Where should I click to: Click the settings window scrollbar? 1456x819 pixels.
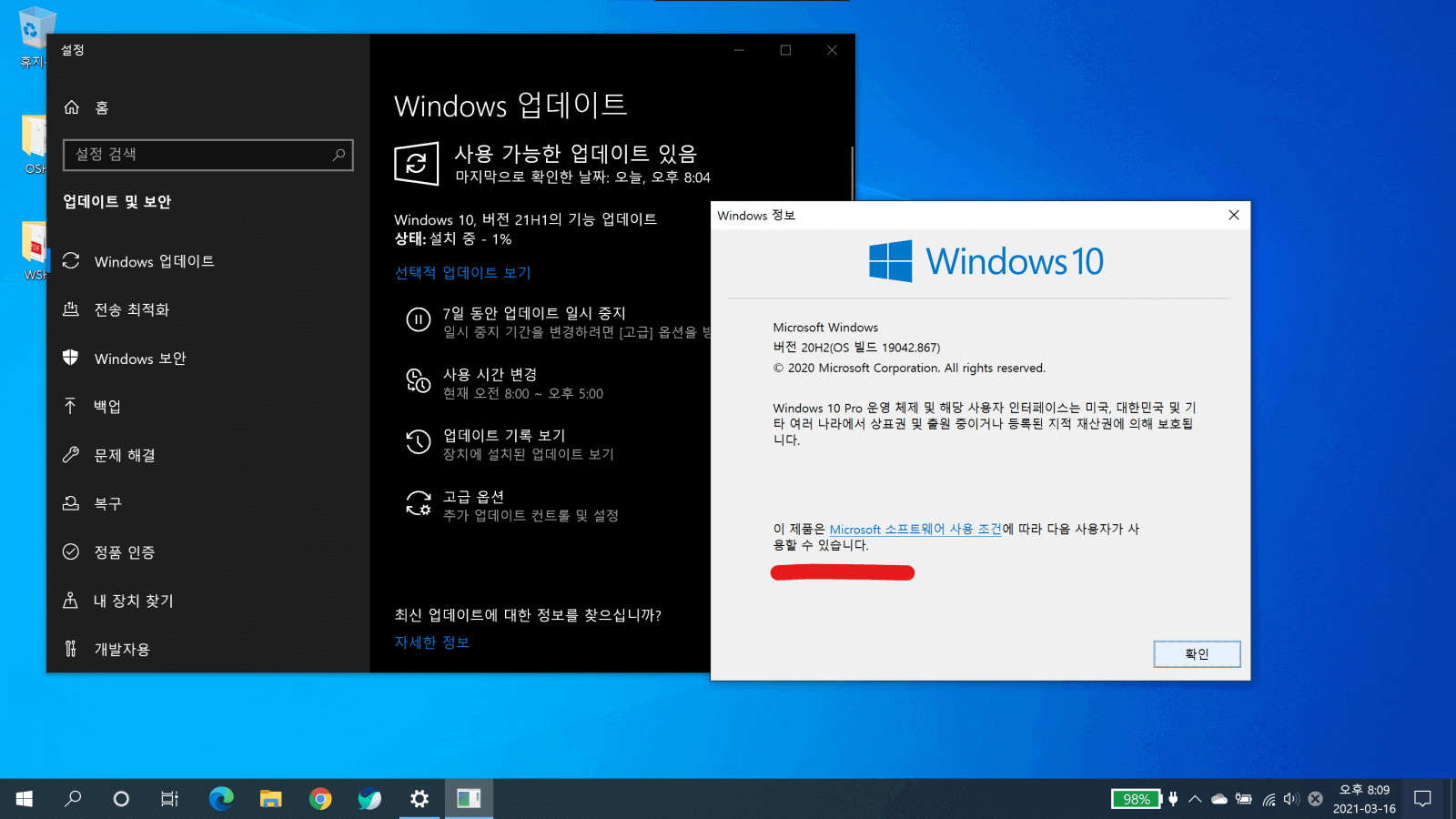tap(852, 173)
